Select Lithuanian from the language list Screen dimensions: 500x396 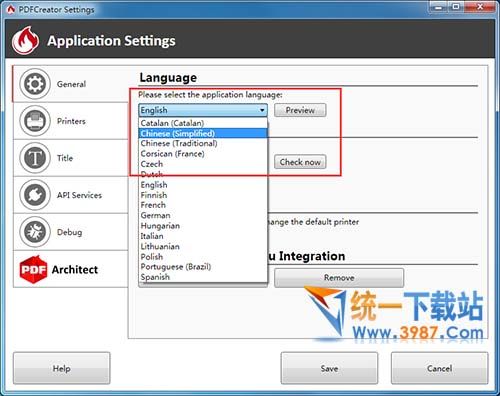click(203, 246)
